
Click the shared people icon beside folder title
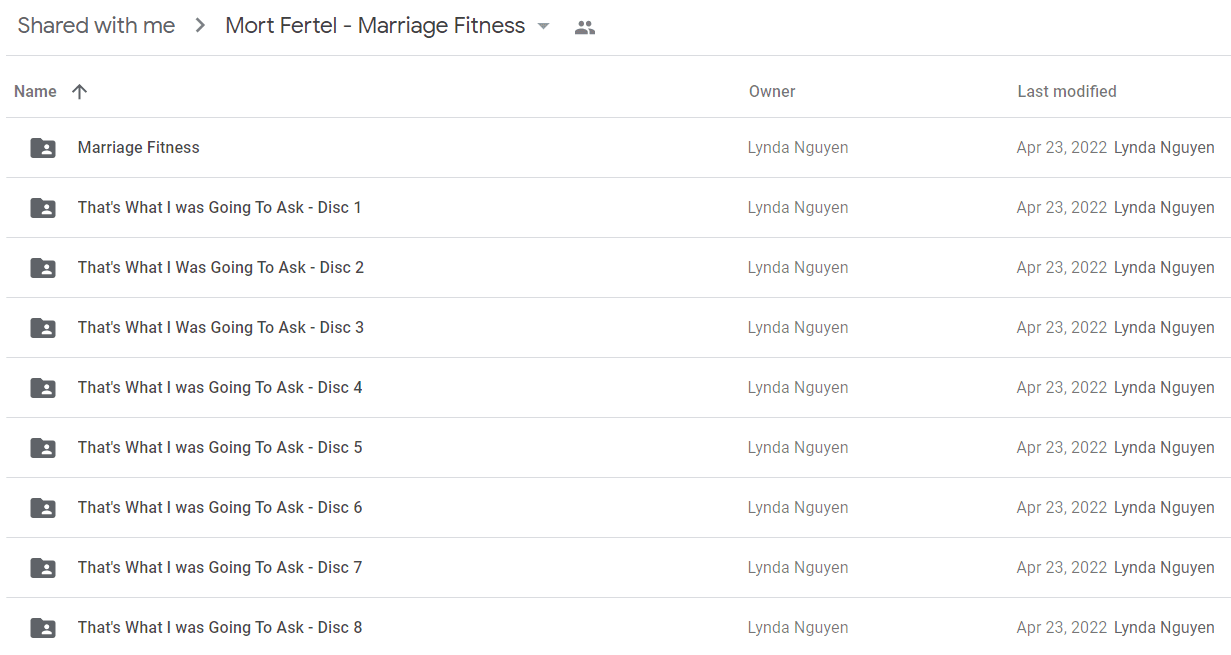point(585,28)
